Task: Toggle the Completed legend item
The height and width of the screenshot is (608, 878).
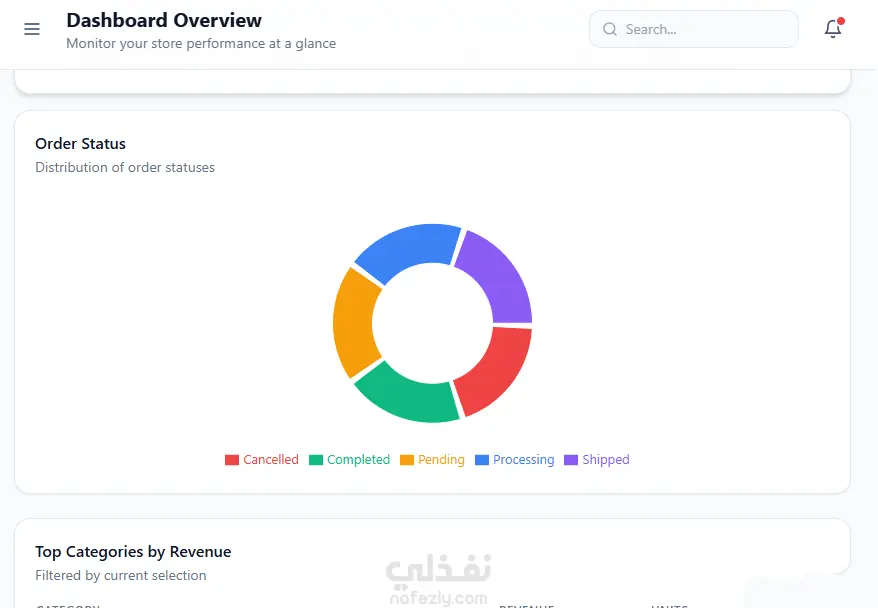Action: pos(349,460)
